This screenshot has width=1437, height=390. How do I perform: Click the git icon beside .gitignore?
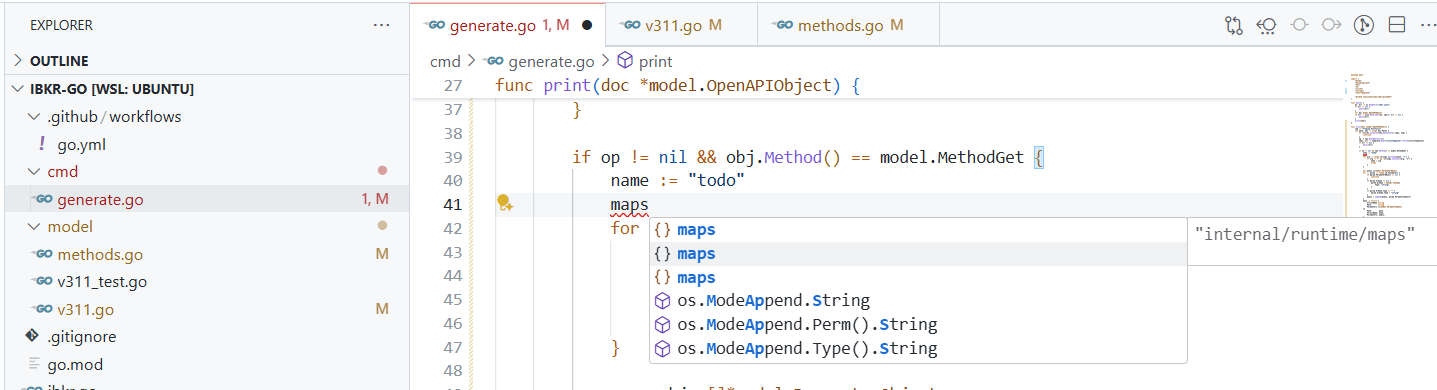click(33, 336)
